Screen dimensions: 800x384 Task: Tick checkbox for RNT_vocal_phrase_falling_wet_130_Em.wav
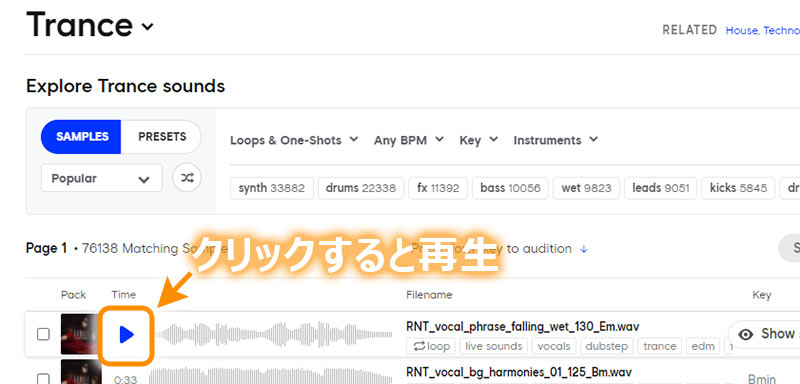(x=43, y=335)
